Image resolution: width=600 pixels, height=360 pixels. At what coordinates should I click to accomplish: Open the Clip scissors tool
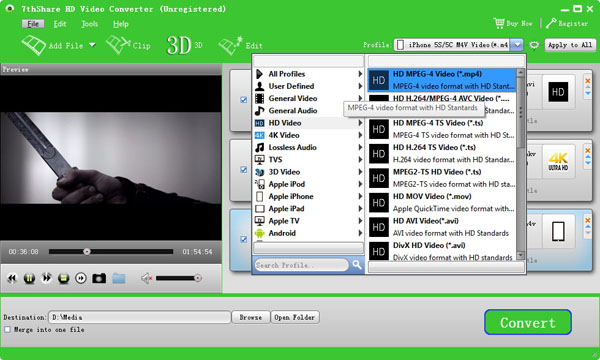click(118, 45)
